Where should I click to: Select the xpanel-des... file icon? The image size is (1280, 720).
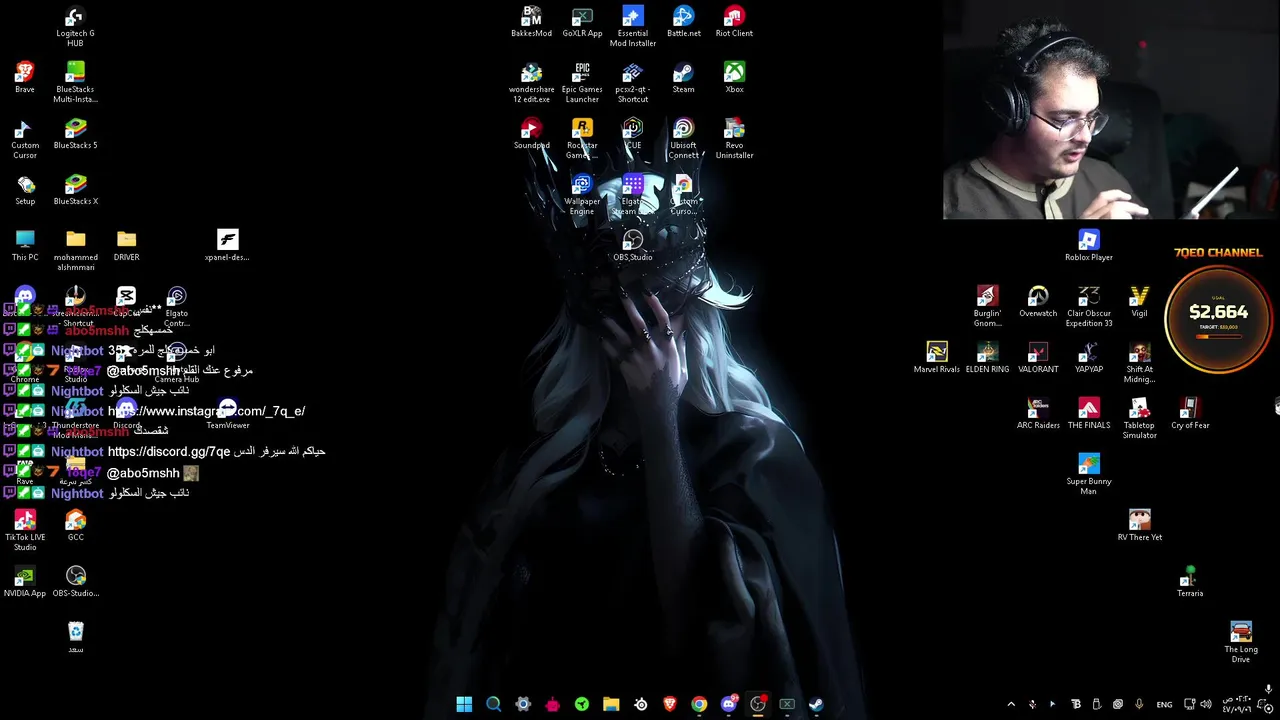[227, 246]
